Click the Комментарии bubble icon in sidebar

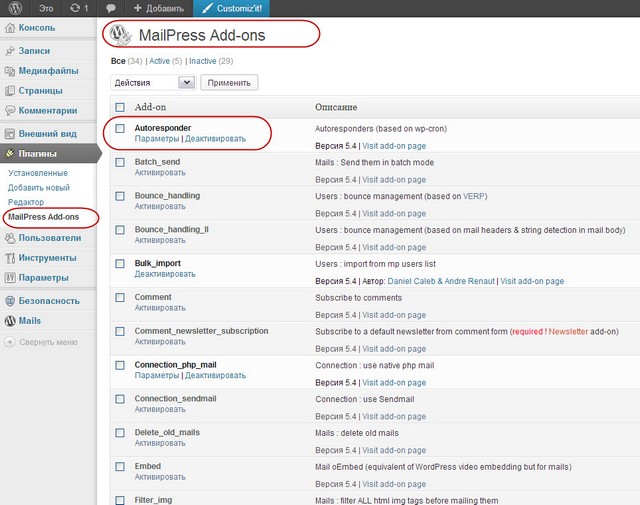(x=10, y=111)
